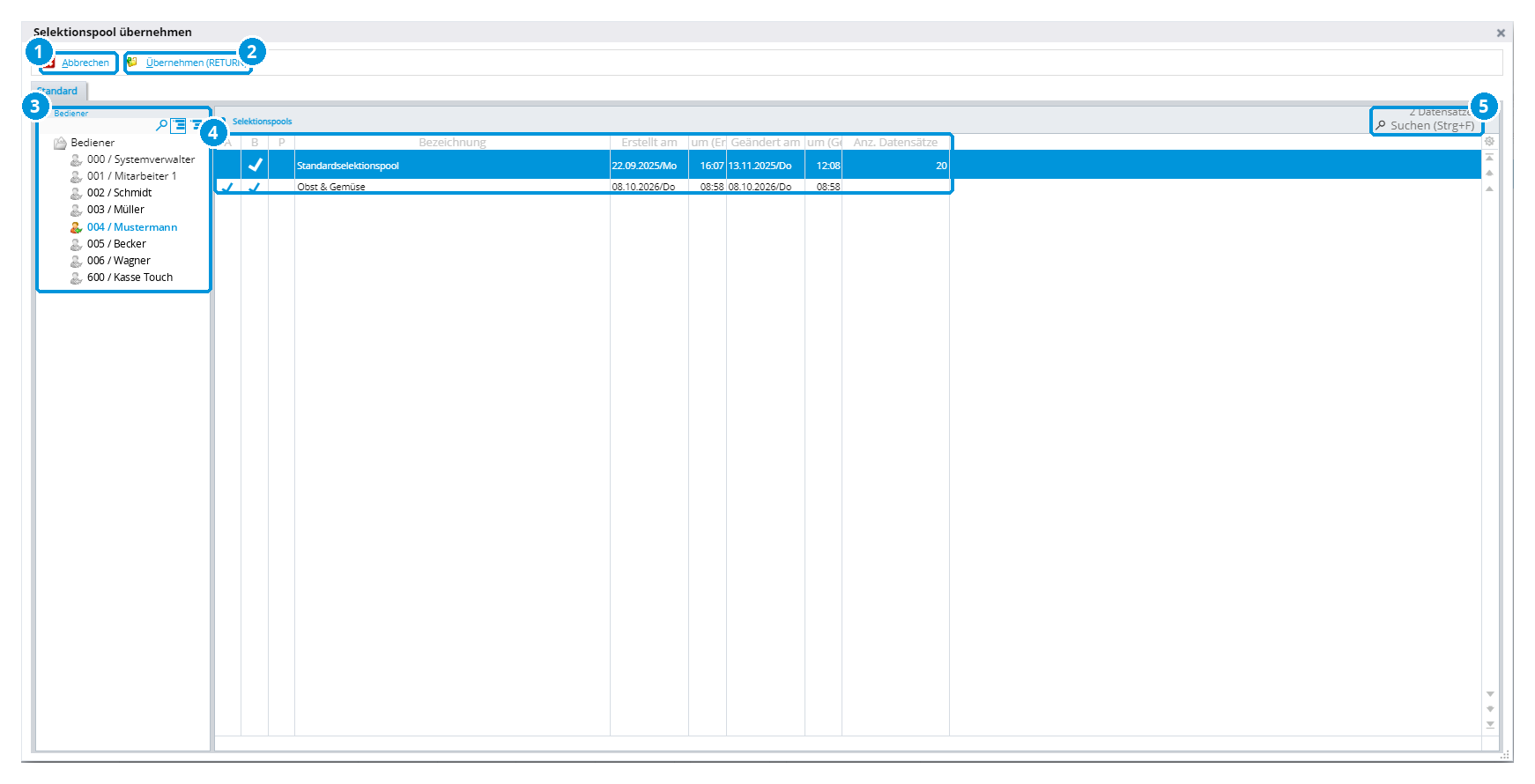Click the filter icon in Bediener panel

tap(196, 125)
